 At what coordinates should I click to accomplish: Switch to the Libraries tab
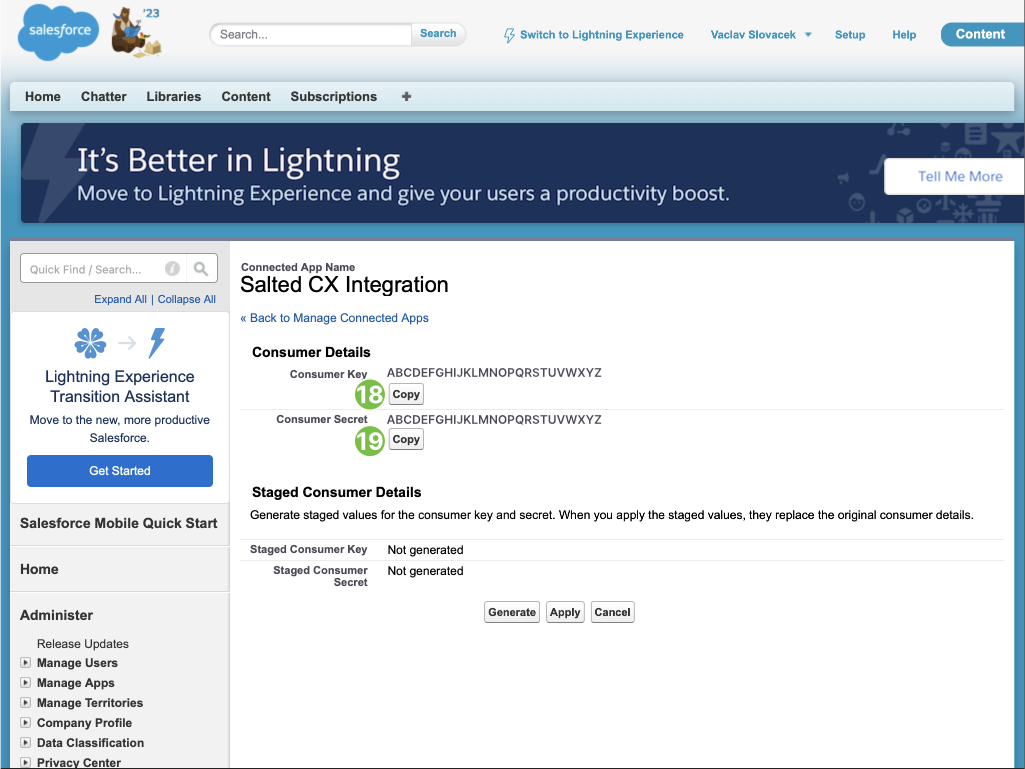click(174, 97)
